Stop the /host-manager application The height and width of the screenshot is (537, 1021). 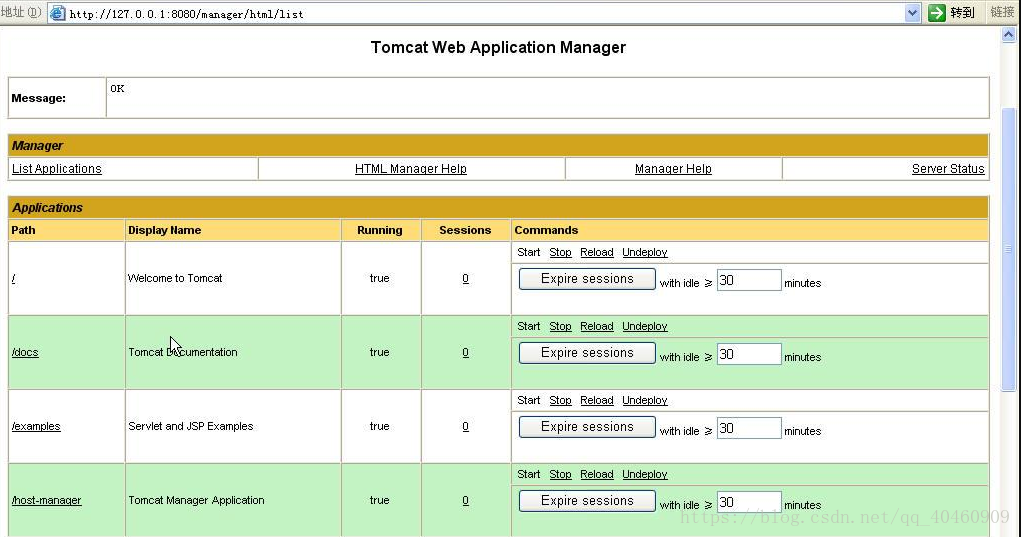tap(560, 475)
